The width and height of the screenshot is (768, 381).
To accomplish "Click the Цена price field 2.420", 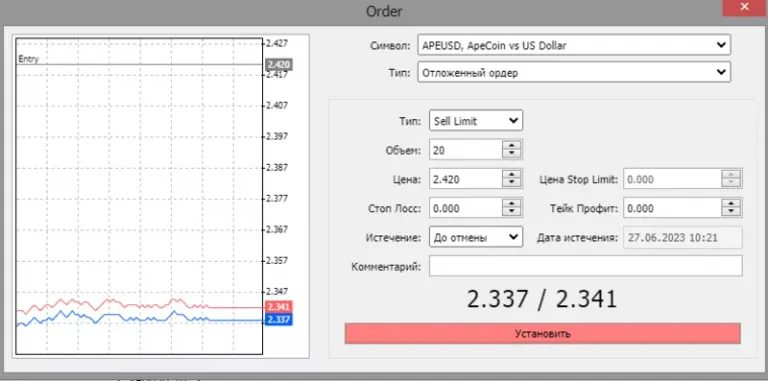I will pos(466,179).
